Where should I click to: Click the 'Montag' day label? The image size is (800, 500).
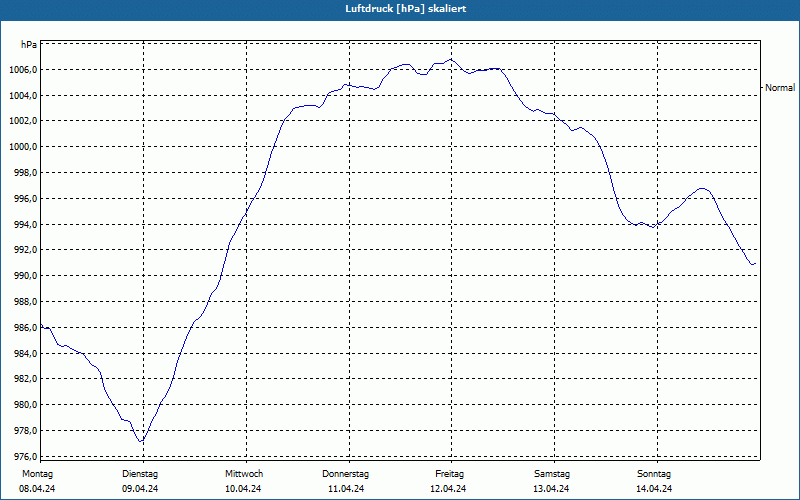pos(37,474)
